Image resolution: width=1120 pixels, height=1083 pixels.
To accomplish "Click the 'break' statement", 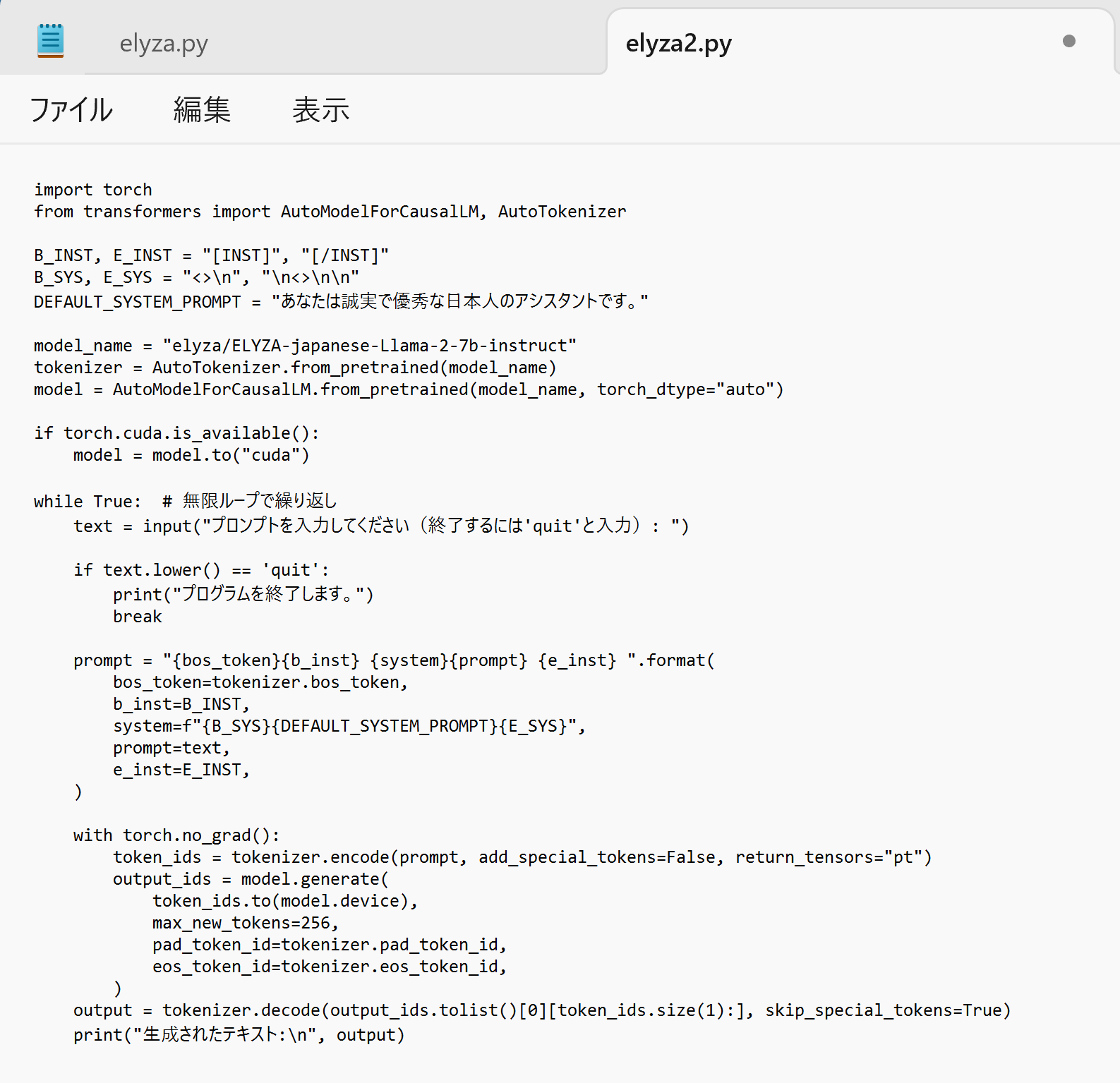I will point(138,617).
